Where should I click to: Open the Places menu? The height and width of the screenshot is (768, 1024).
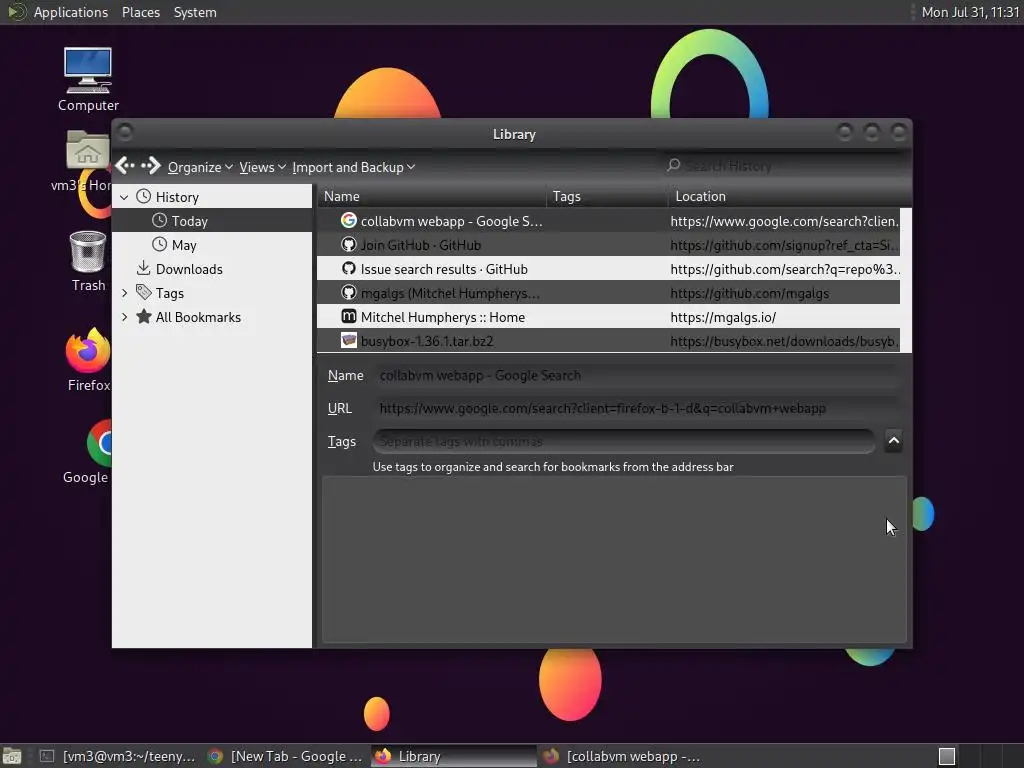141,12
